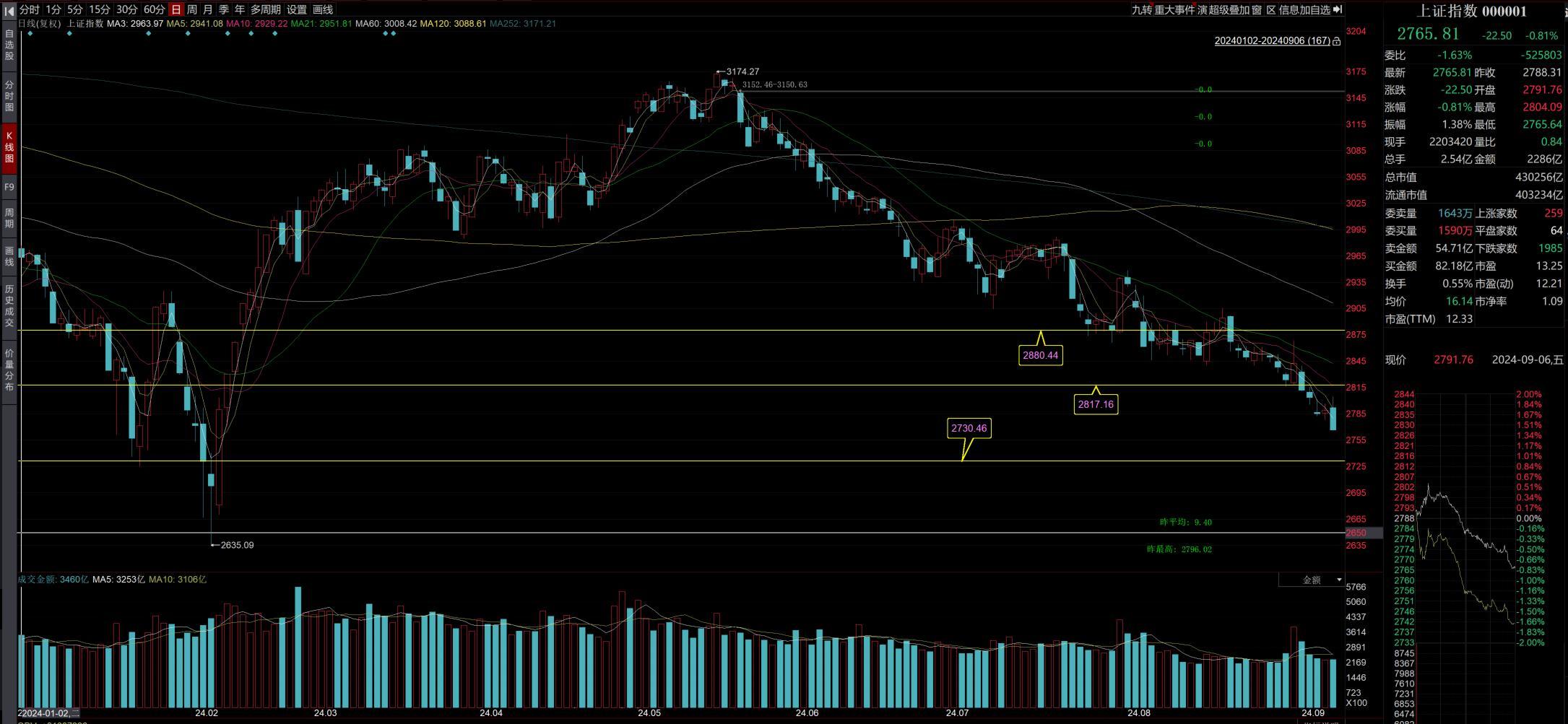Switch to the 分时 intraday view

click(x=30, y=9)
